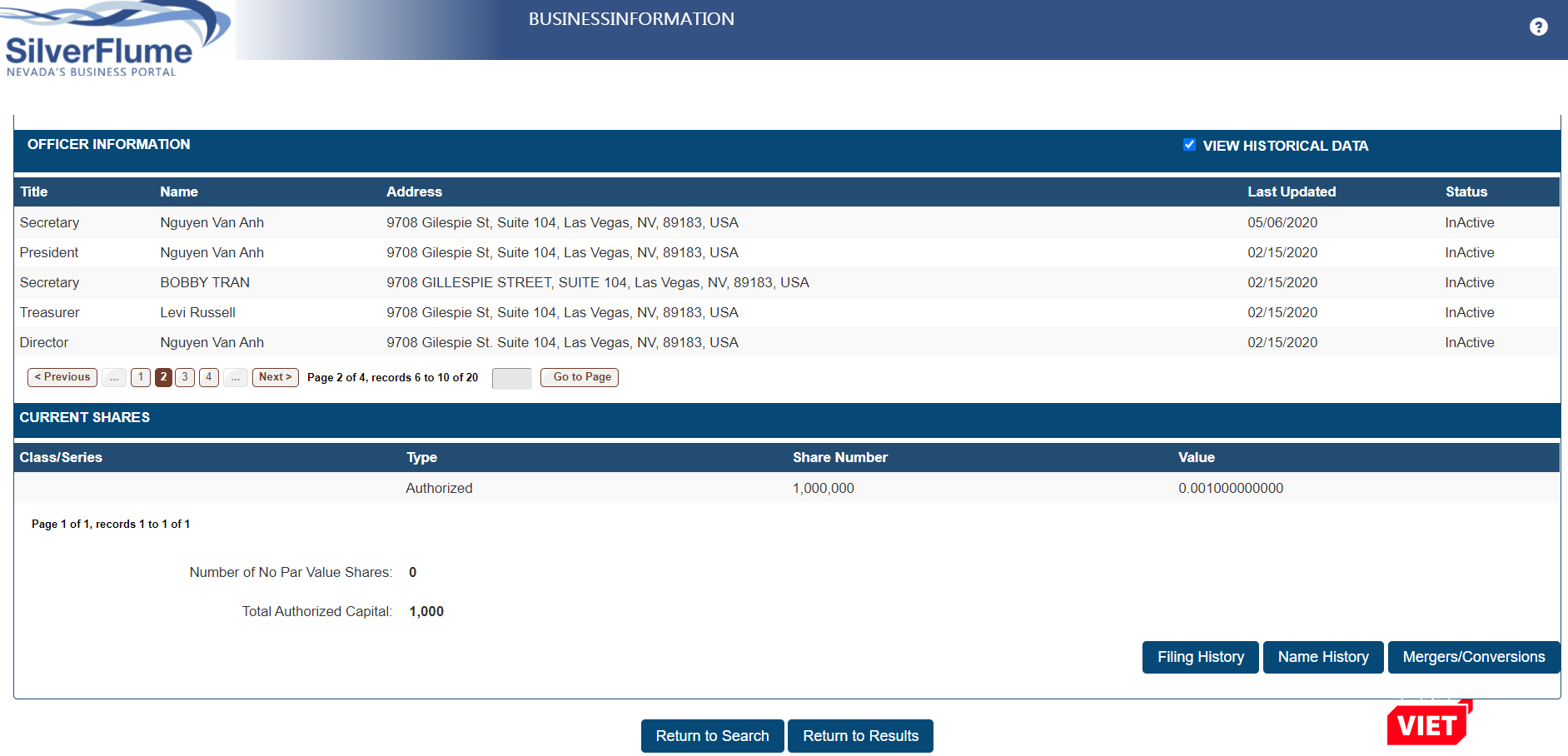
Task: Open Mergers/Conversions
Action: (1473, 657)
